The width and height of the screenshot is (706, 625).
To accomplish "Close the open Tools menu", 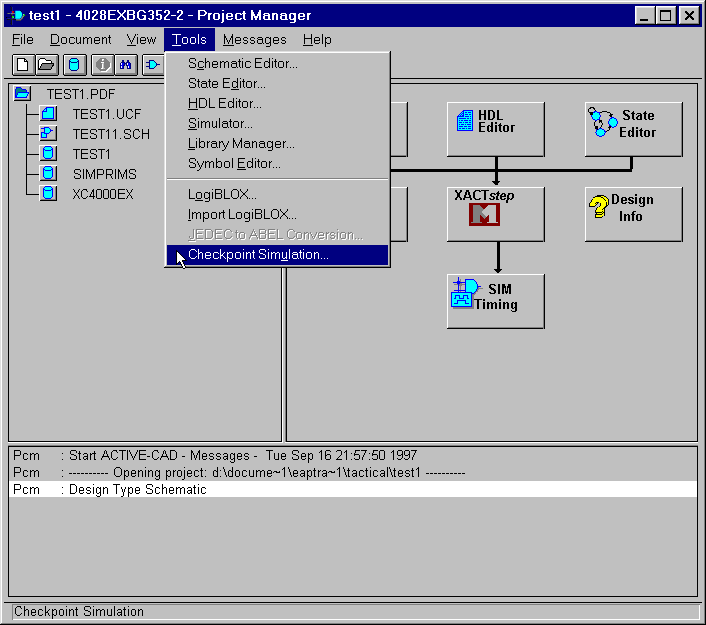I will 189,40.
